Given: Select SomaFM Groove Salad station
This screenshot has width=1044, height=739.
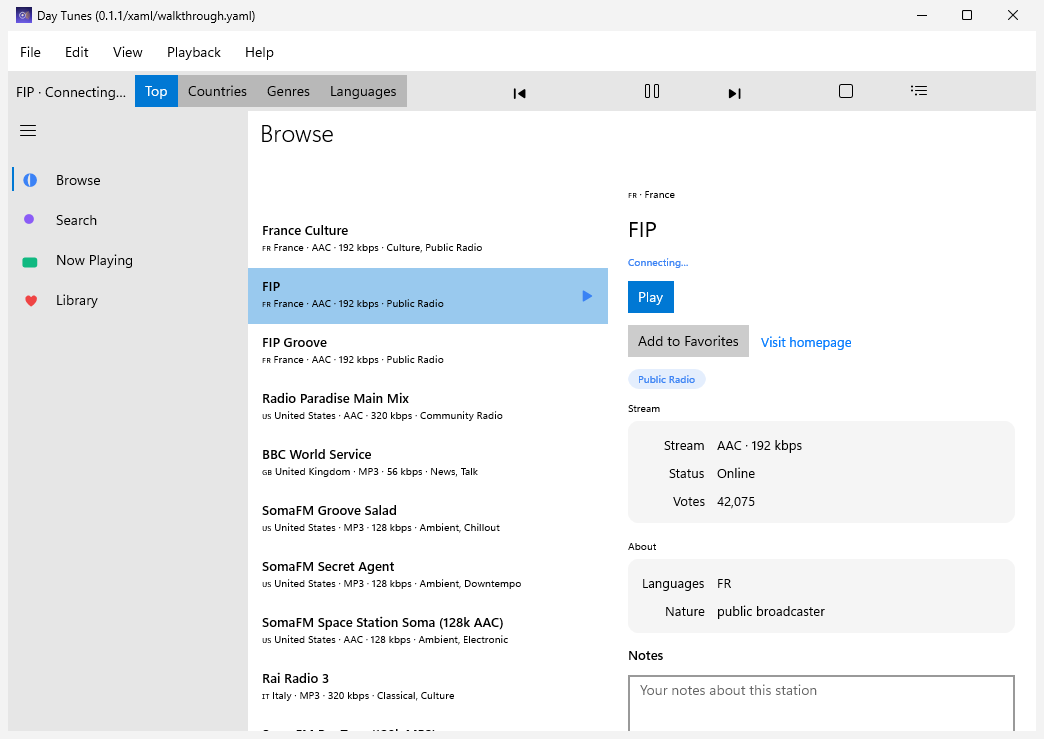Looking at the screenshot, I should (427, 519).
